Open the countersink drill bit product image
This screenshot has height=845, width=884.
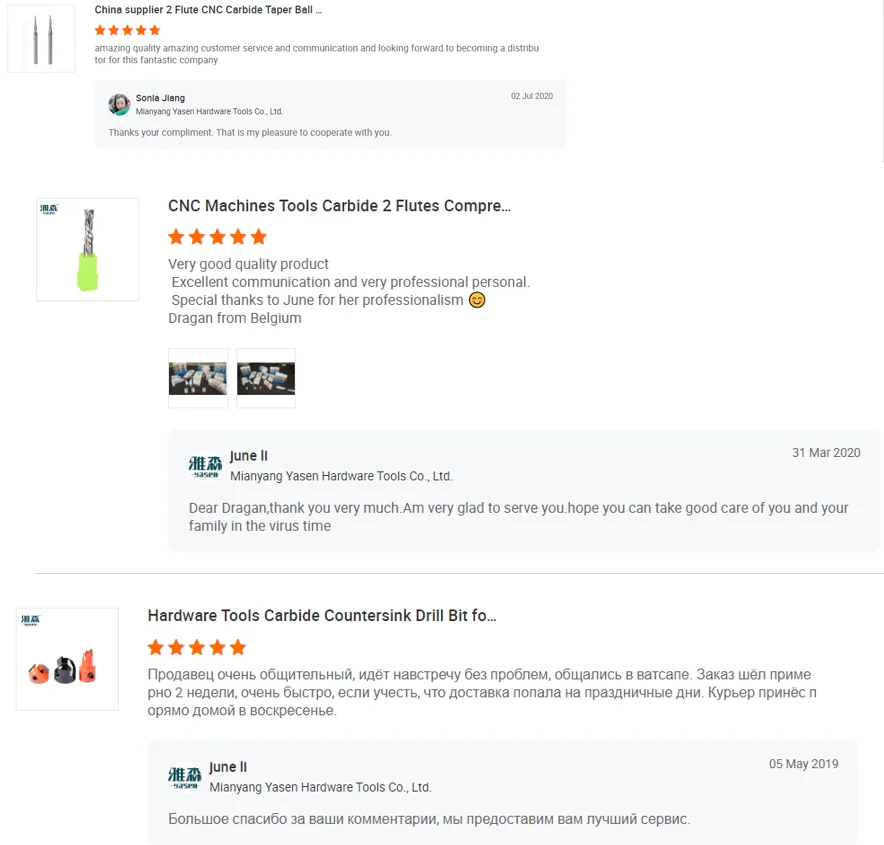(67, 659)
